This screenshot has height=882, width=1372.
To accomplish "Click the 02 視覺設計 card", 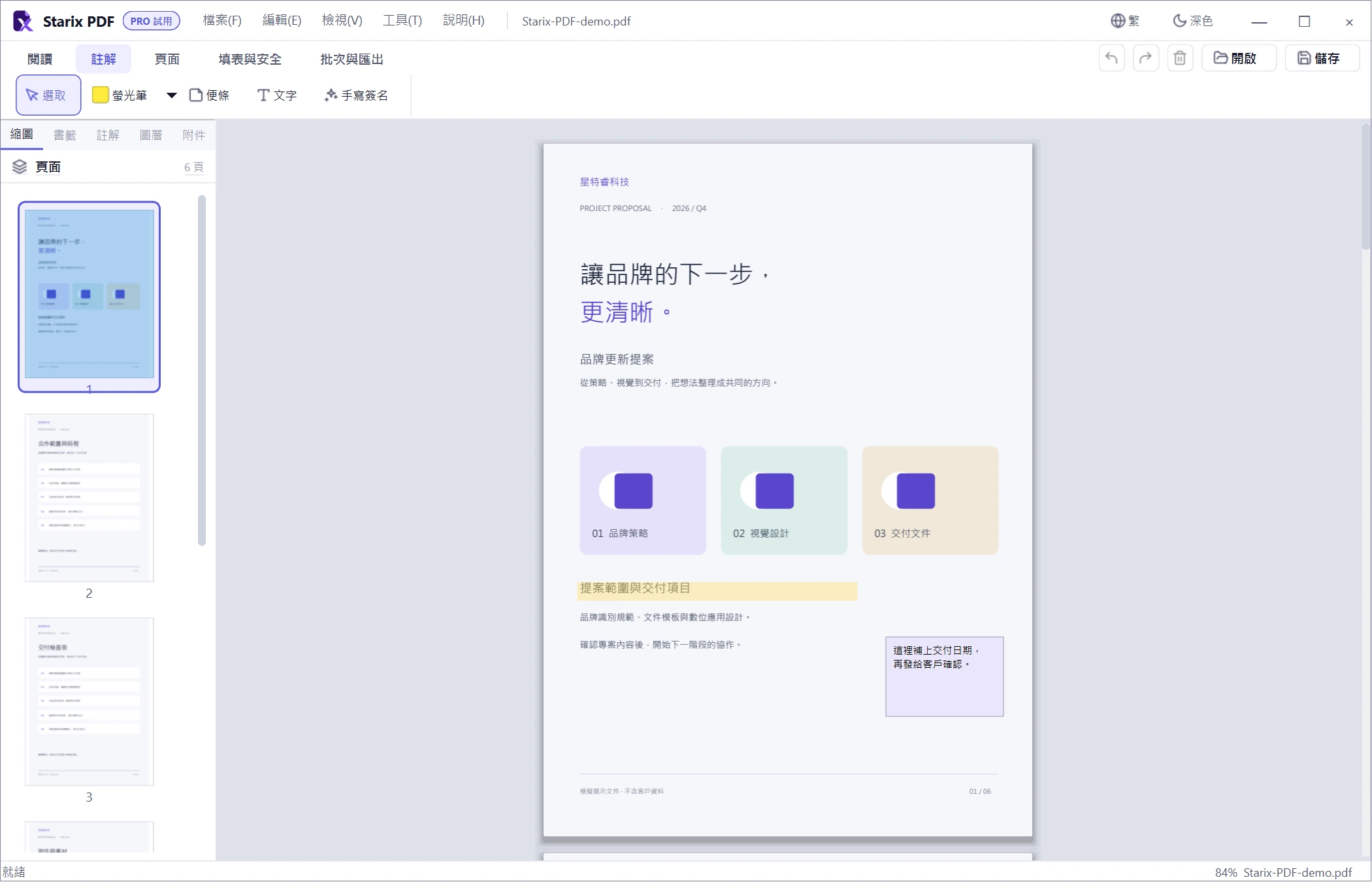I will pos(784,501).
